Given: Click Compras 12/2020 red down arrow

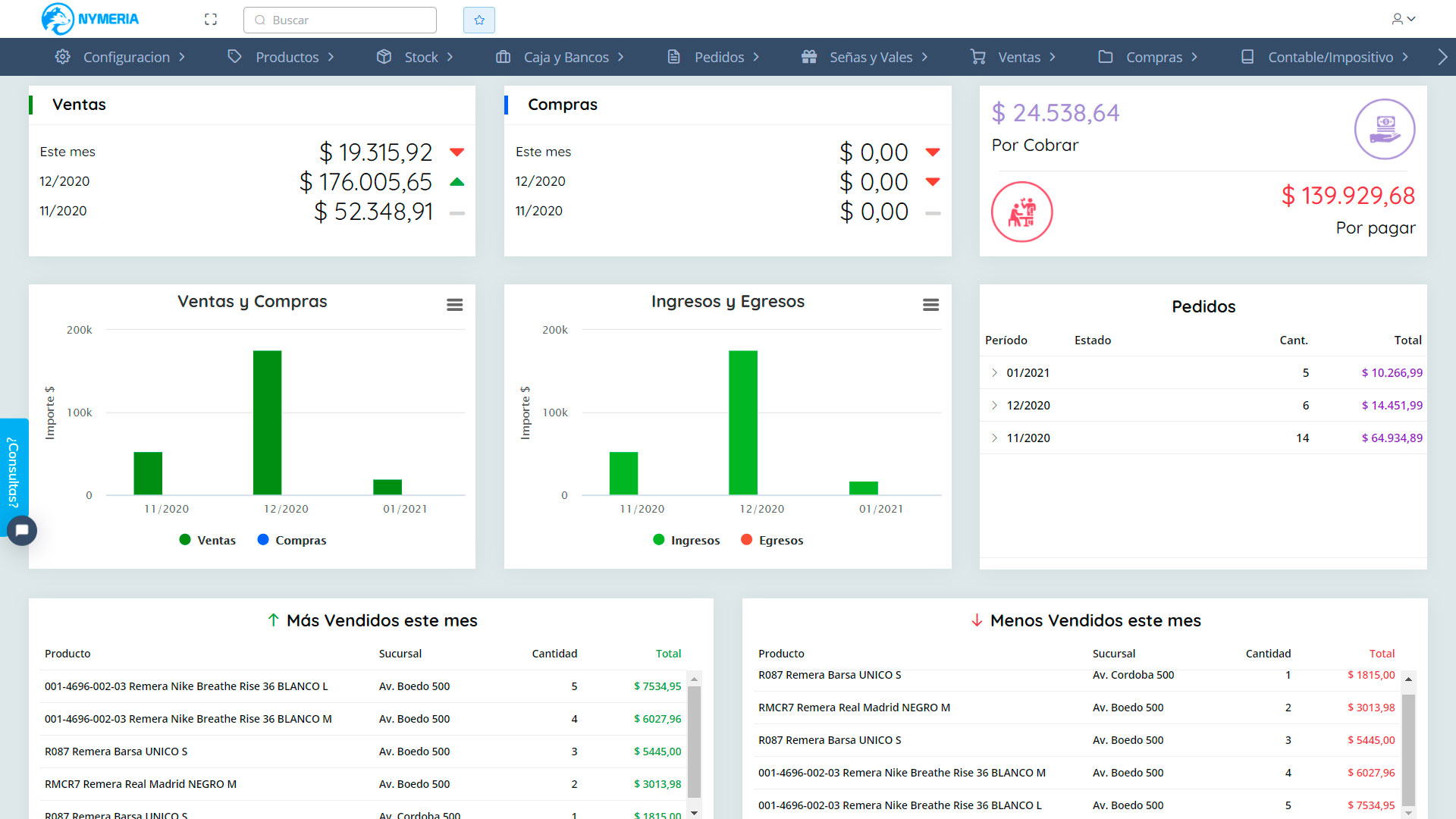Looking at the screenshot, I should point(933,181).
